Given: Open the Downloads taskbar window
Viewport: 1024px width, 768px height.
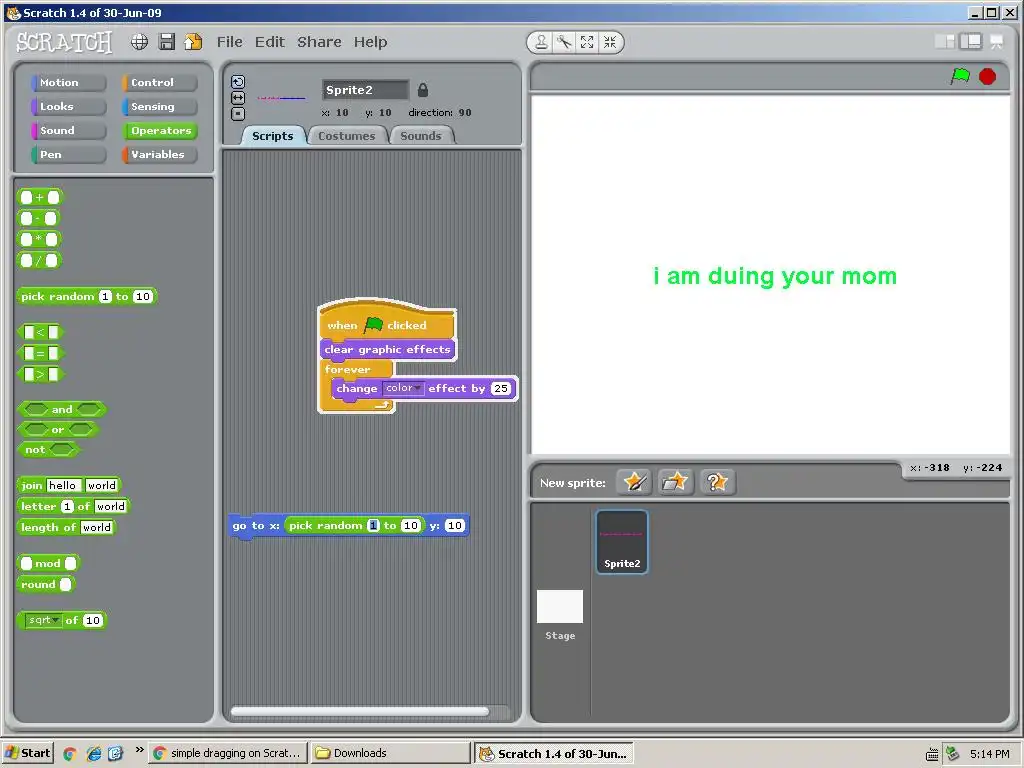Looking at the screenshot, I should (x=390, y=753).
